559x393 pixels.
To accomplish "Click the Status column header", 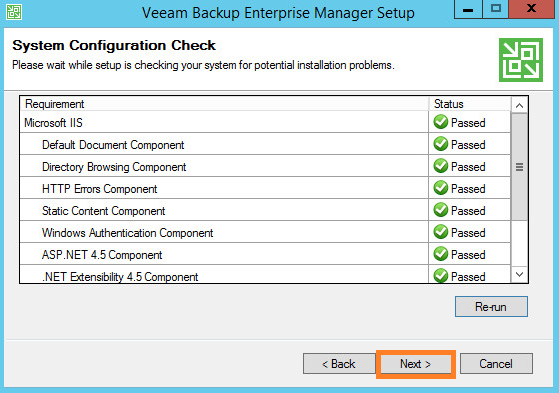I will click(470, 104).
